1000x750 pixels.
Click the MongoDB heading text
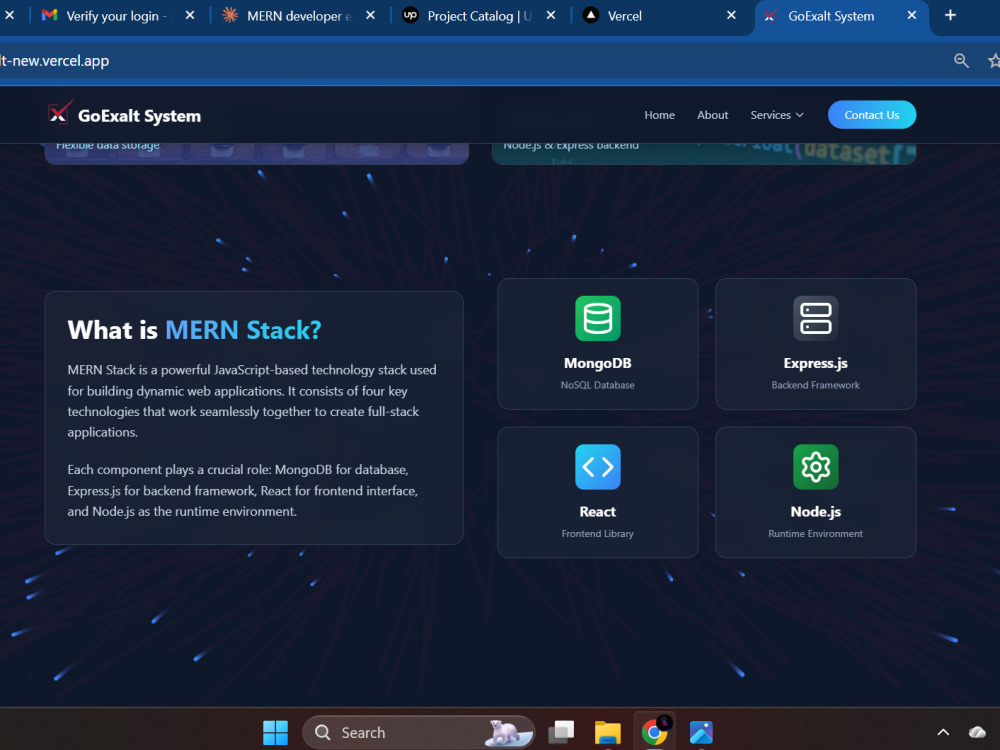(x=598, y=363)
